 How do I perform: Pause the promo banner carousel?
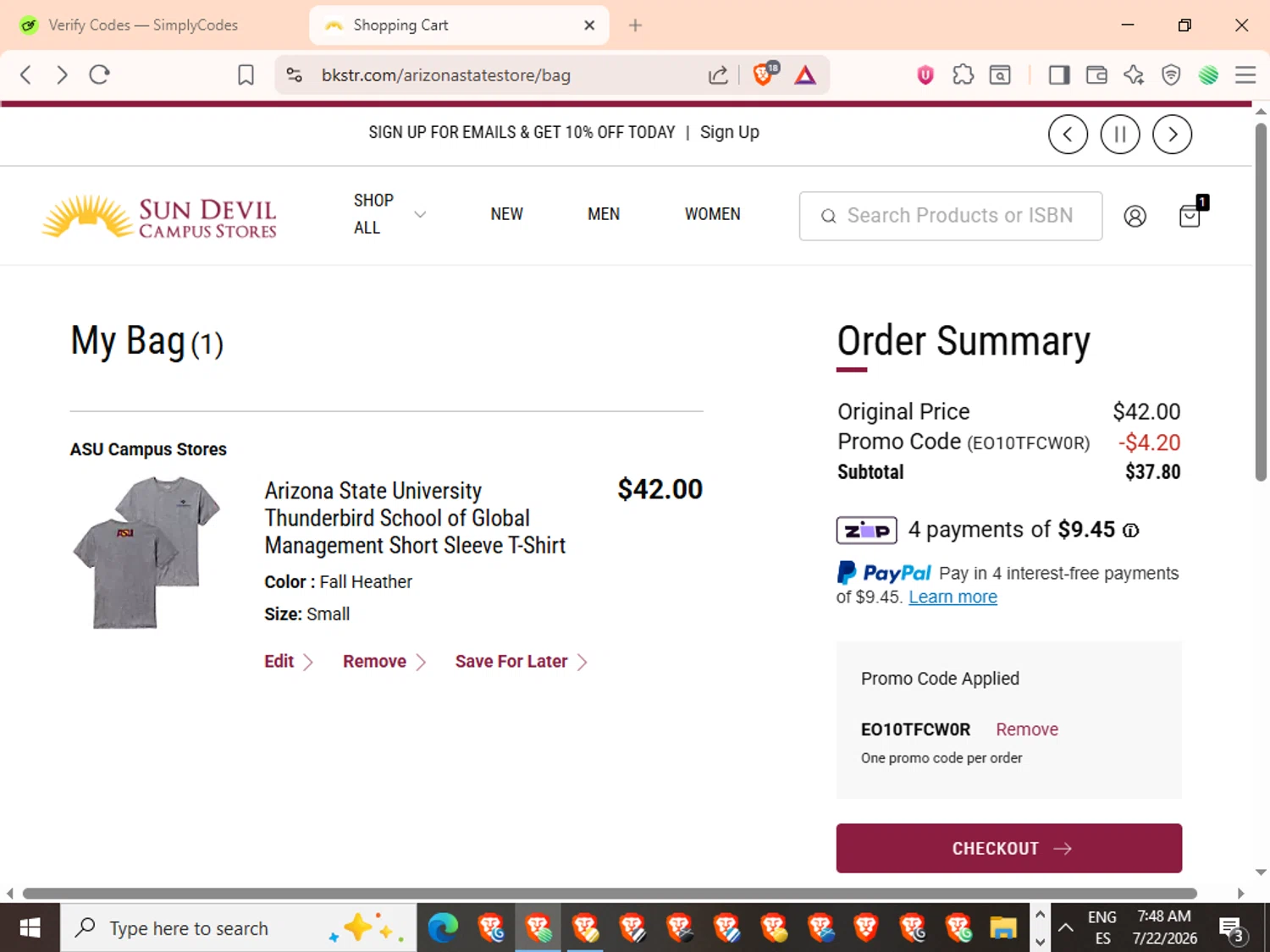(x=1120, y=135)
